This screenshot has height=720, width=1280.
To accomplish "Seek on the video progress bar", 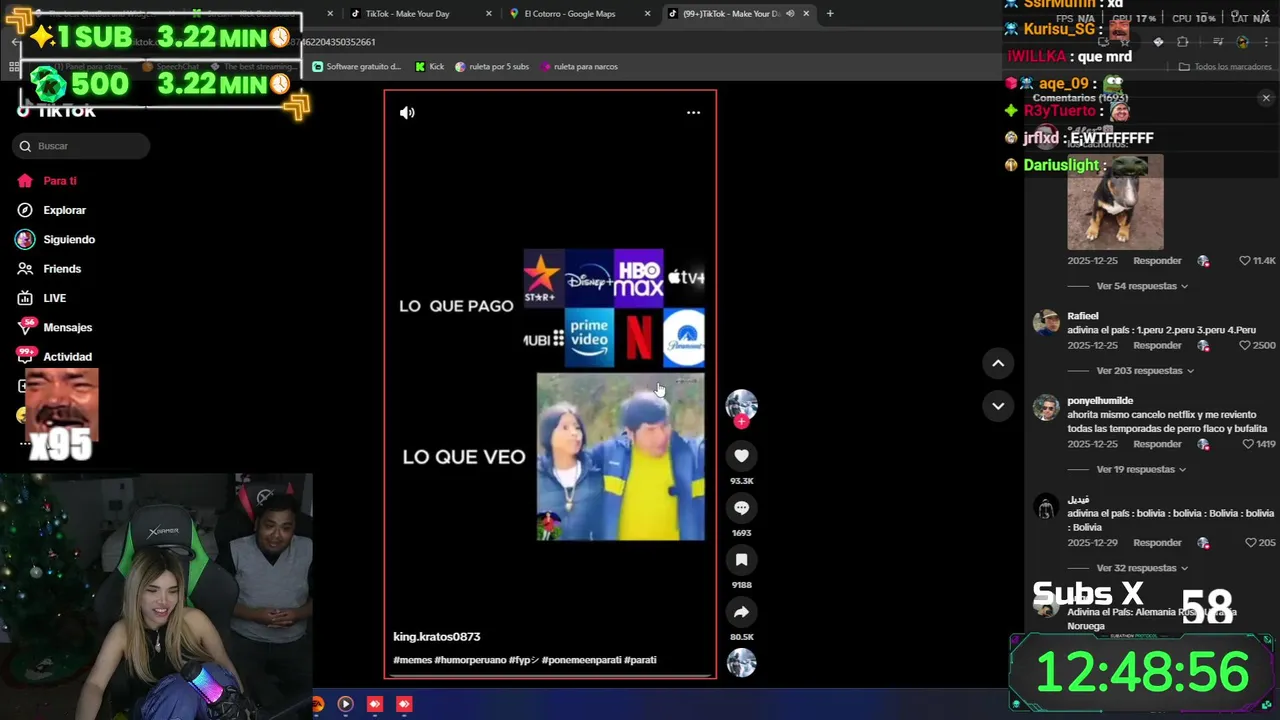I will point(550,677).
